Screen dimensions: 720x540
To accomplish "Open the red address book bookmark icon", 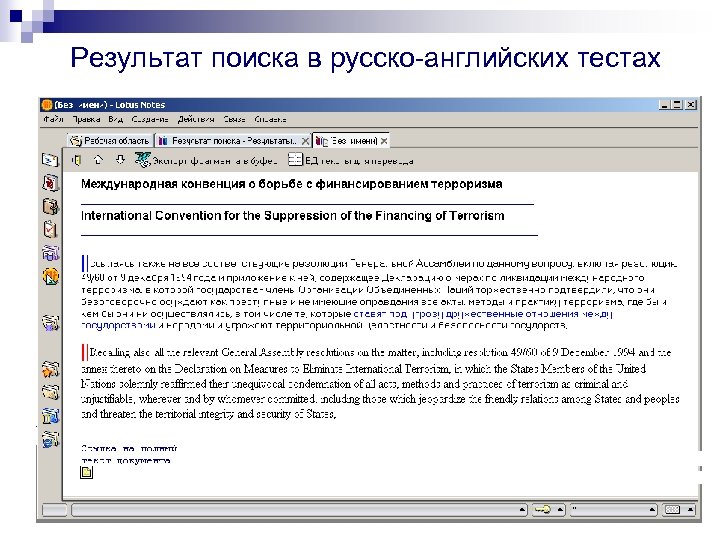I will (x=51, y=183).
